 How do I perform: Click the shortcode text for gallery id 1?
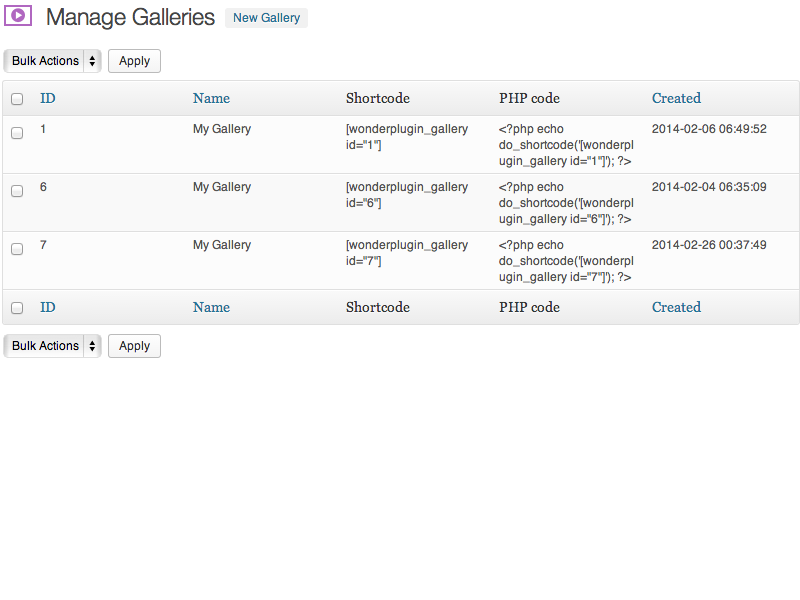(406, 137)
